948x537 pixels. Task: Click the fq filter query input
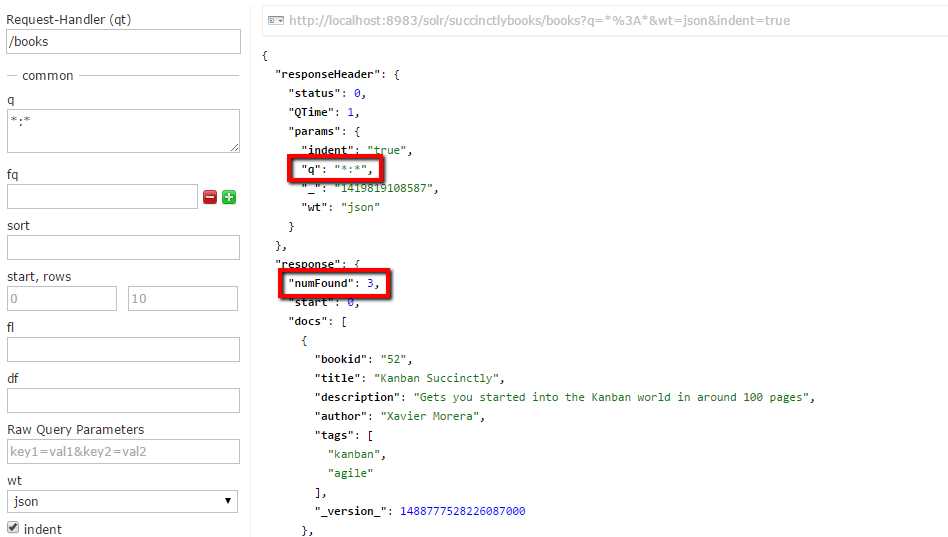pos(102,197)
